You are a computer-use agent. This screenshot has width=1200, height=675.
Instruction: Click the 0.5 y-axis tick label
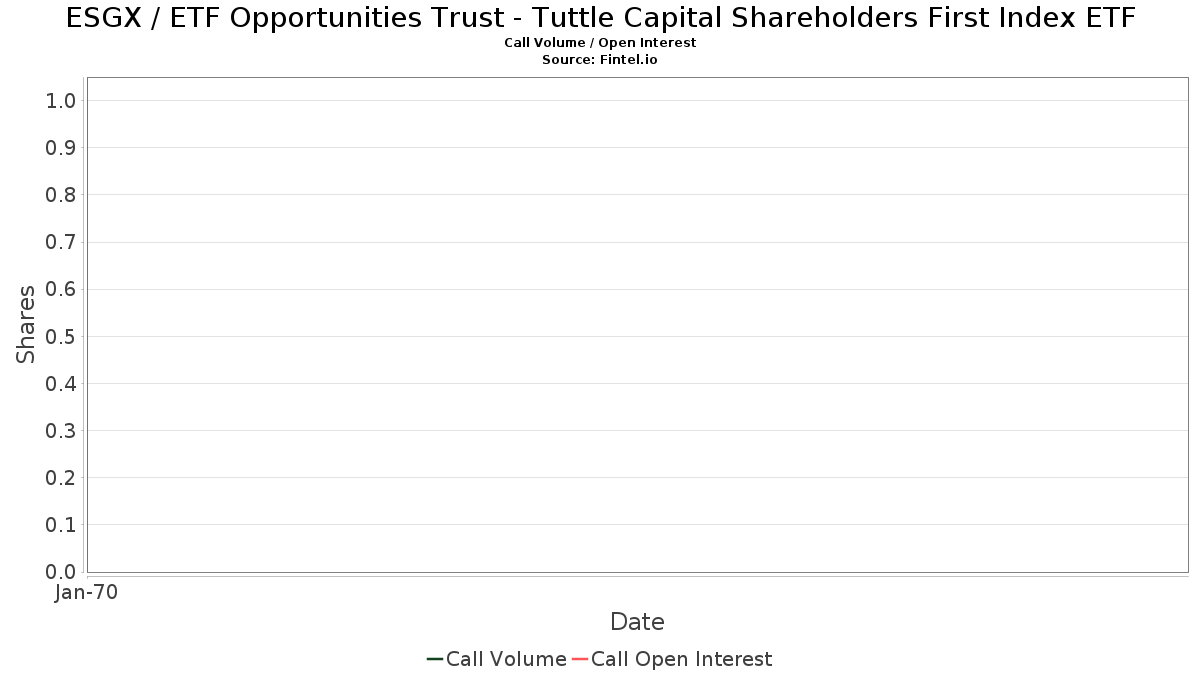(x=61, y=336)
